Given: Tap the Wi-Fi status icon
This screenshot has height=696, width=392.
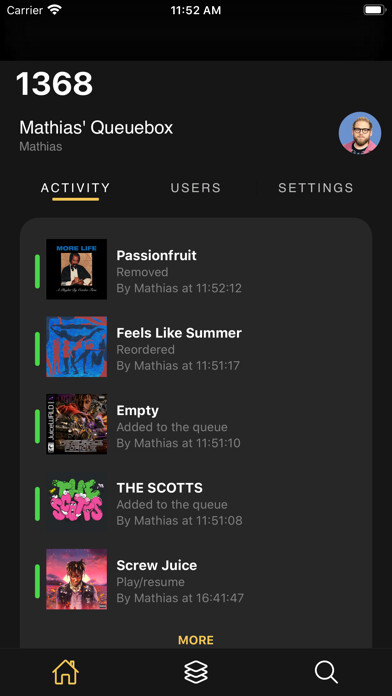Looking at the screenshot, I should pos(55,10).
